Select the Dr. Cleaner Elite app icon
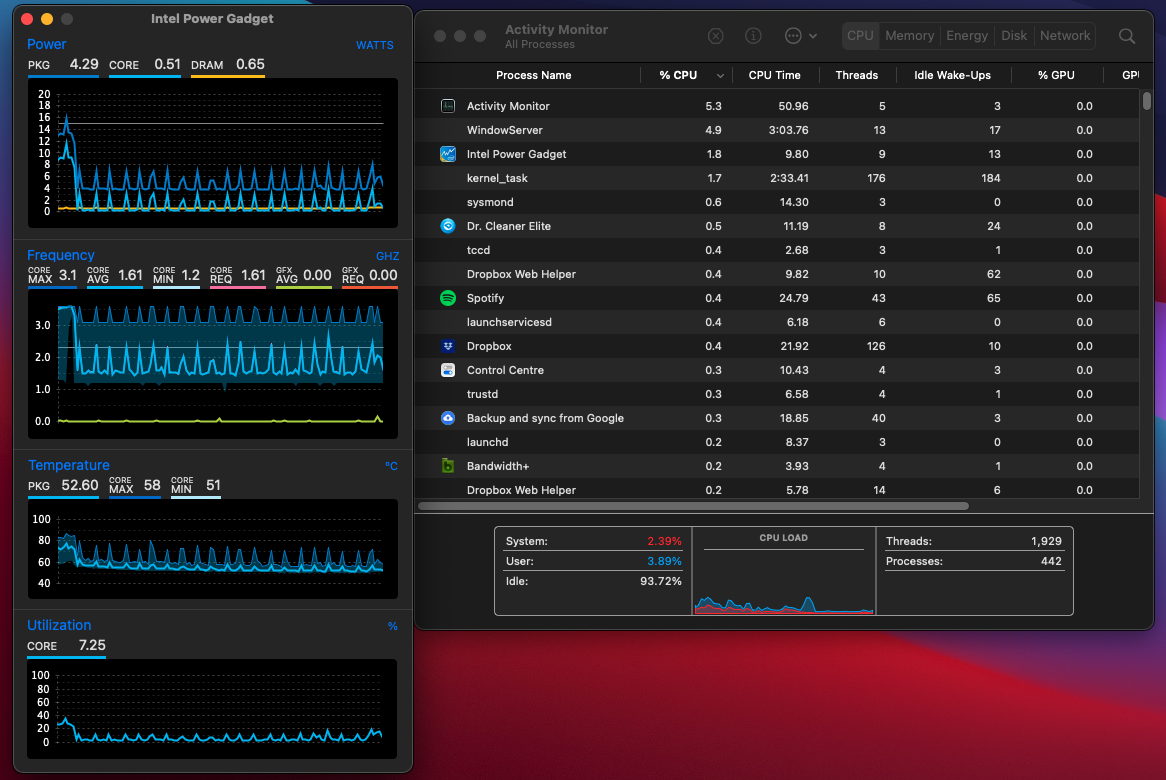This screenshot has height=780, width=1166. click(x=447, y=226)
